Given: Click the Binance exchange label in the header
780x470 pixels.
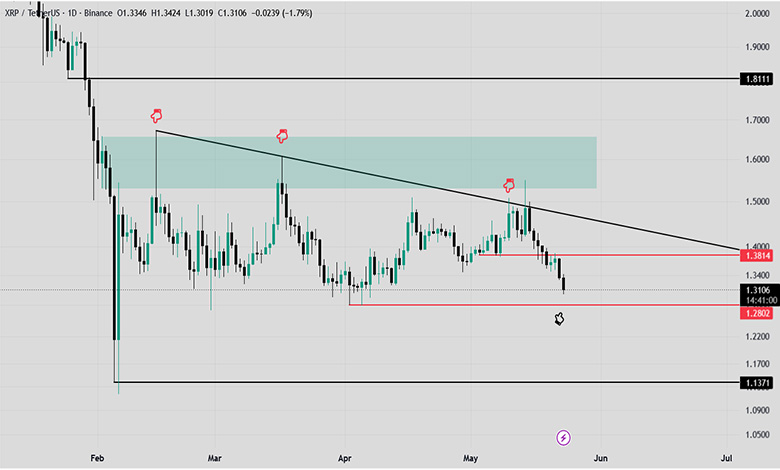Looking at the screenshot, I should 98,13.
